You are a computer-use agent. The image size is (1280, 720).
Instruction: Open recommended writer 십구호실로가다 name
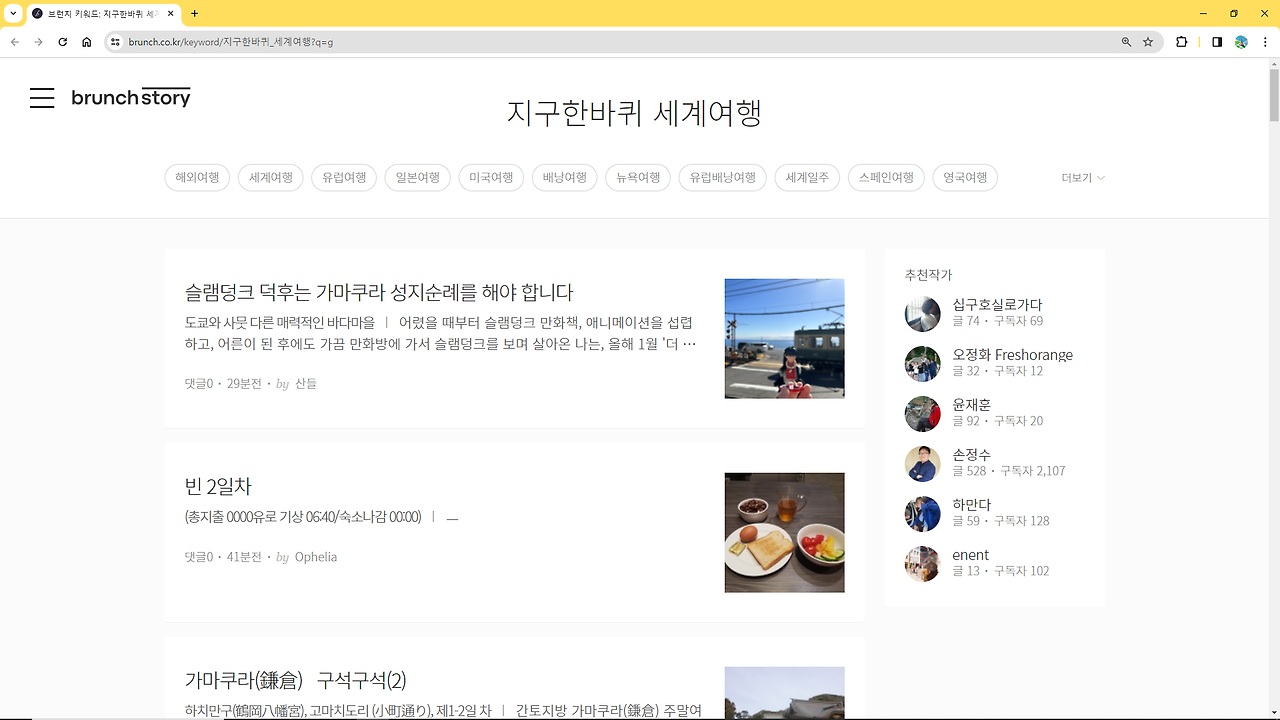[997, 305]
